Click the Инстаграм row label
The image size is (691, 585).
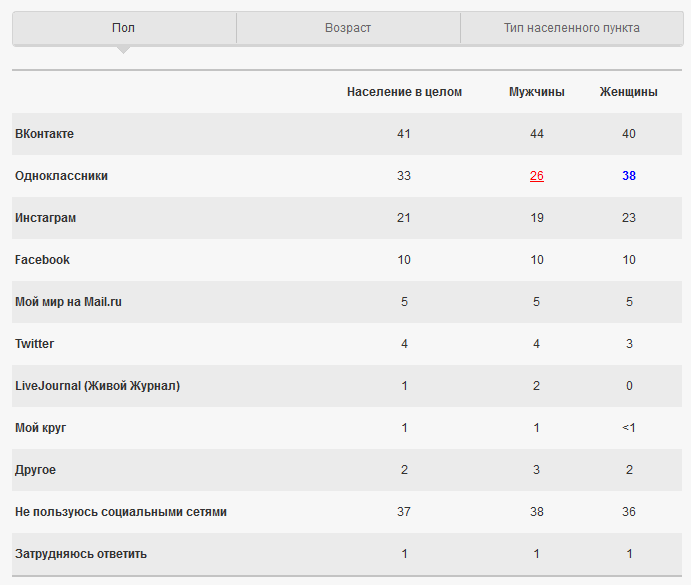[x=46, y=218]
